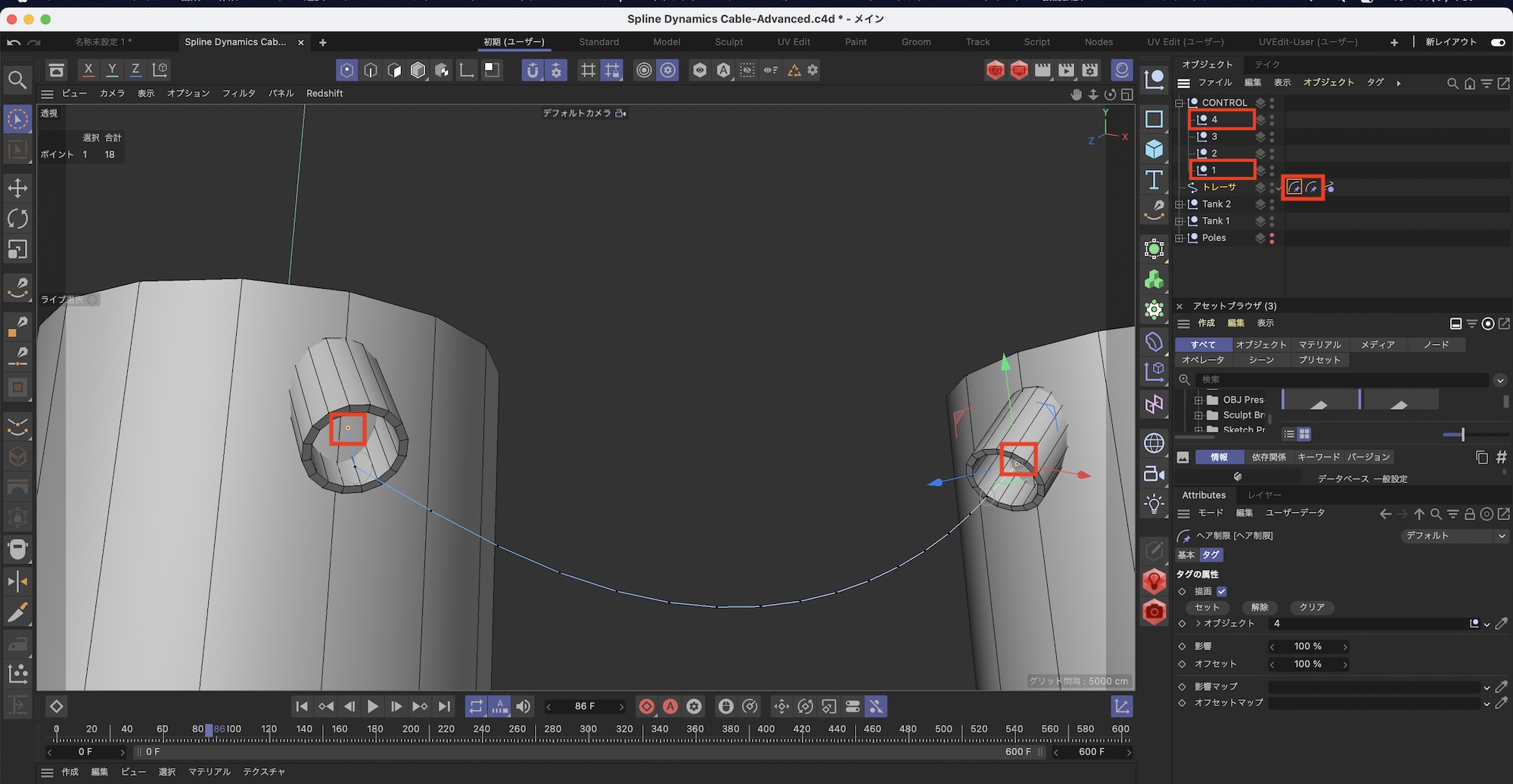The width and height of the screenshot is (1513, 784).
Task: Click the Light object icon
Action: 1154,504
